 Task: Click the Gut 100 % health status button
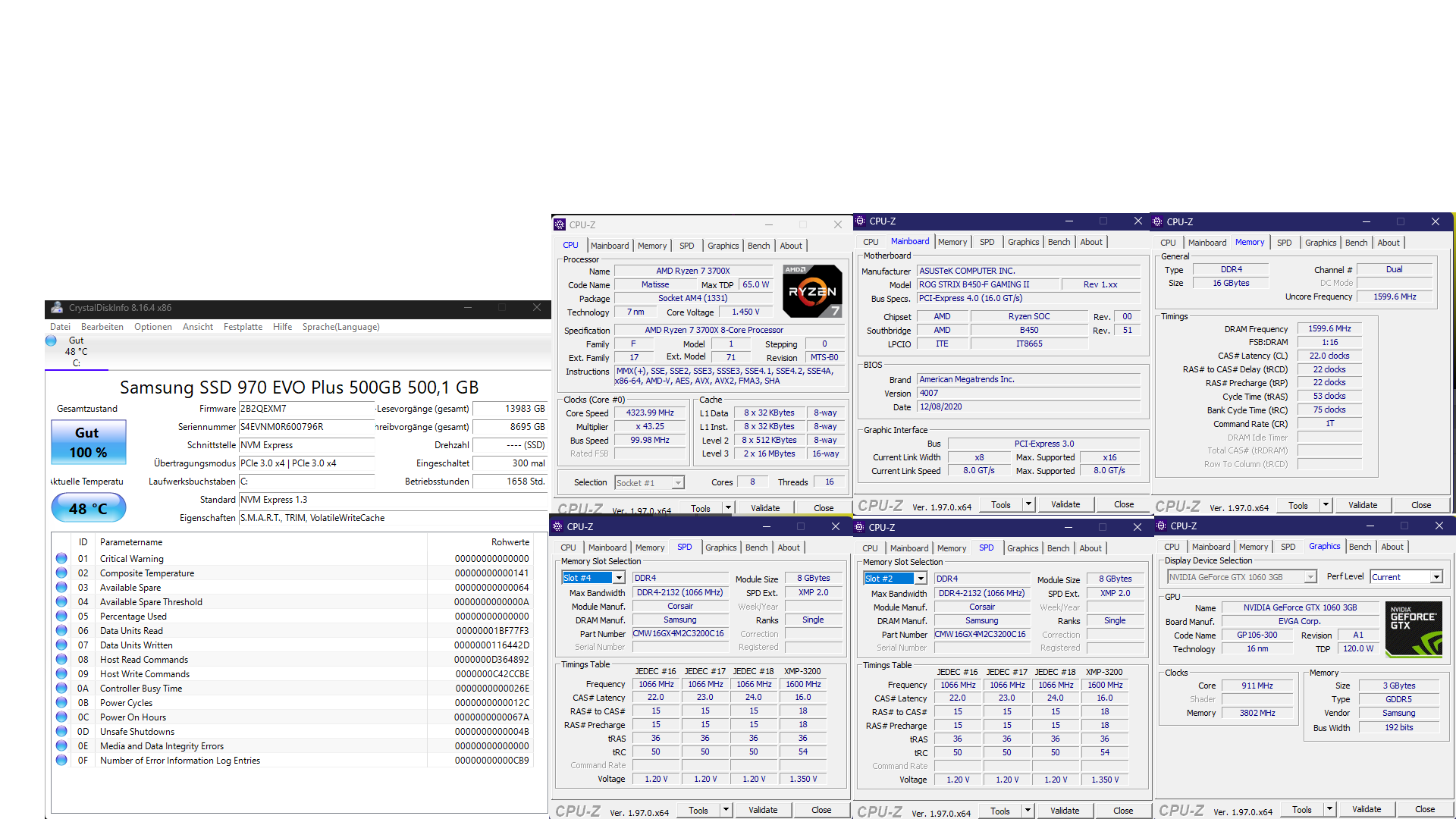coord(89,442)
